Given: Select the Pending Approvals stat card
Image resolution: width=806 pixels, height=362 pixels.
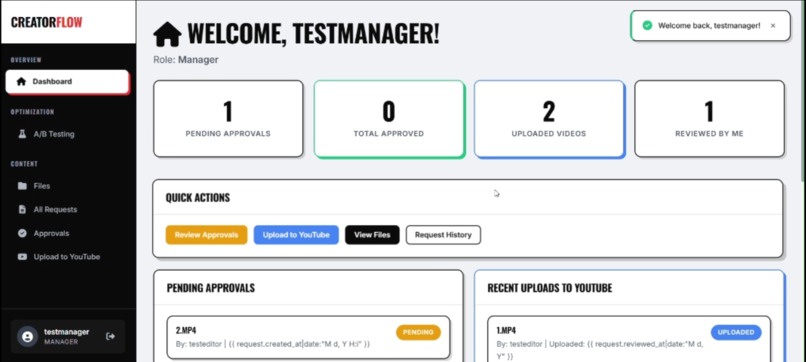Looking at the screenshot, I should [x=228, y=119].
